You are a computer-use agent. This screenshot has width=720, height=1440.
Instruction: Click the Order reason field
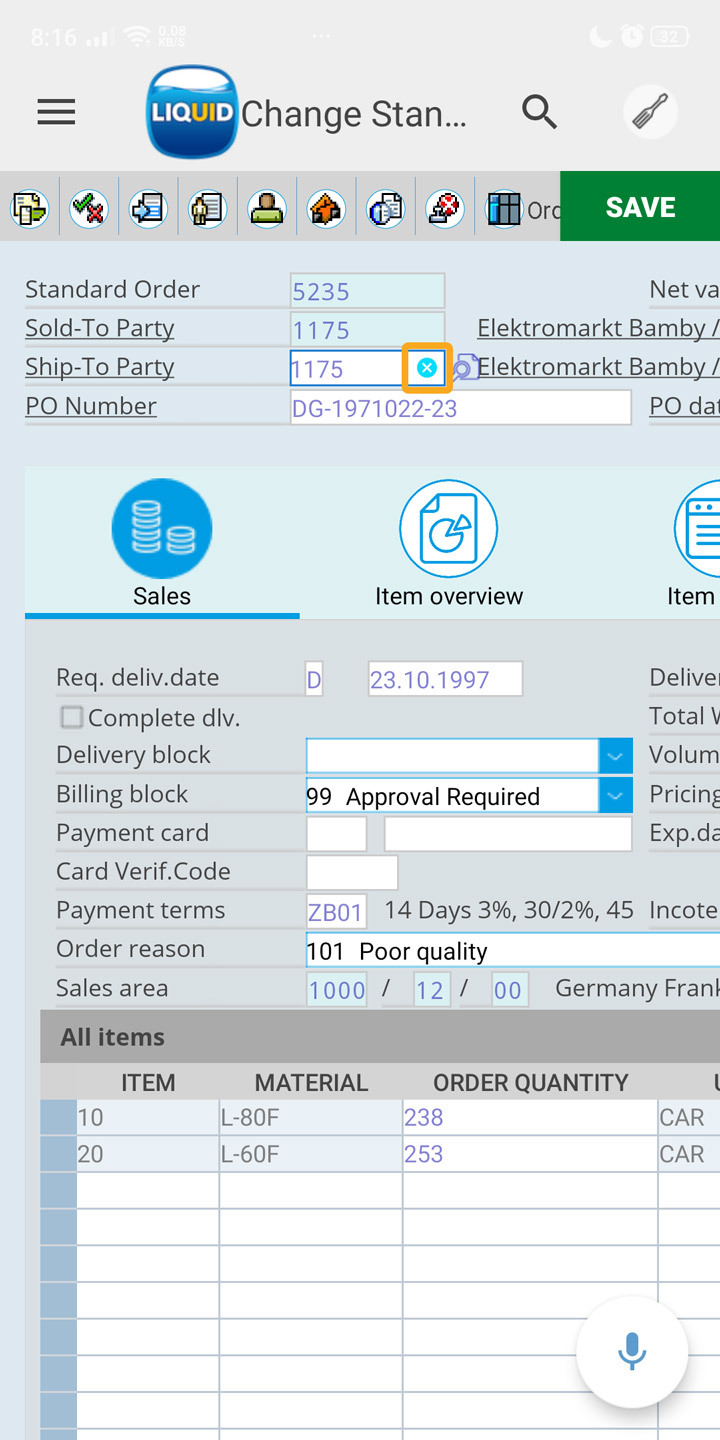point(510,950)
